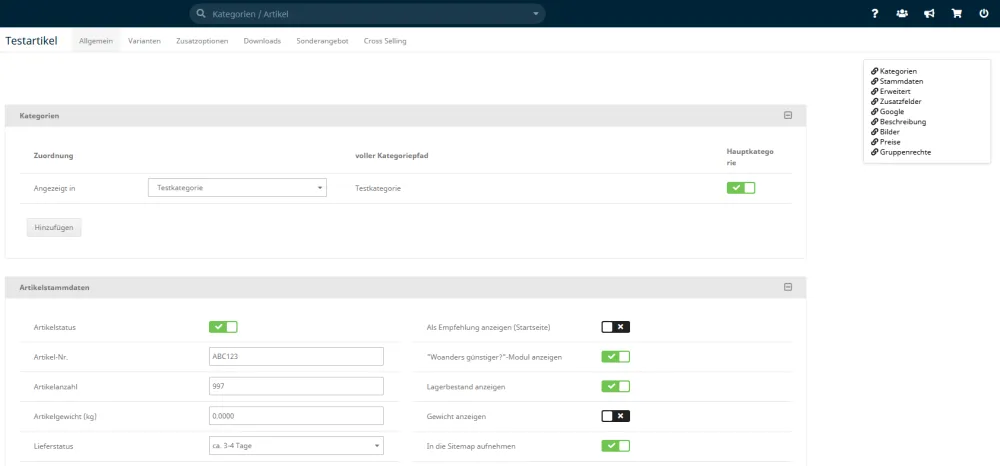Click the Hinzufügen button
This screenshot has height=466, width=1000.
pos(54,228)
